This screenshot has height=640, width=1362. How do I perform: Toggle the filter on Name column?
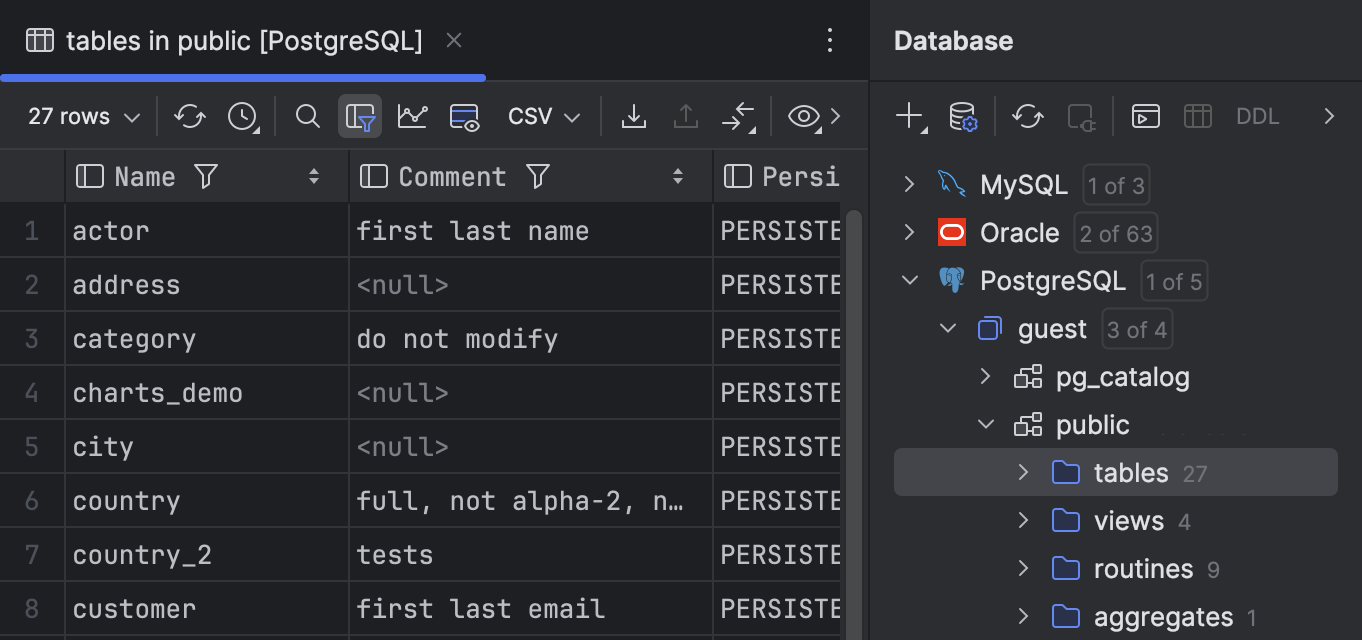[x=205, y=176]
